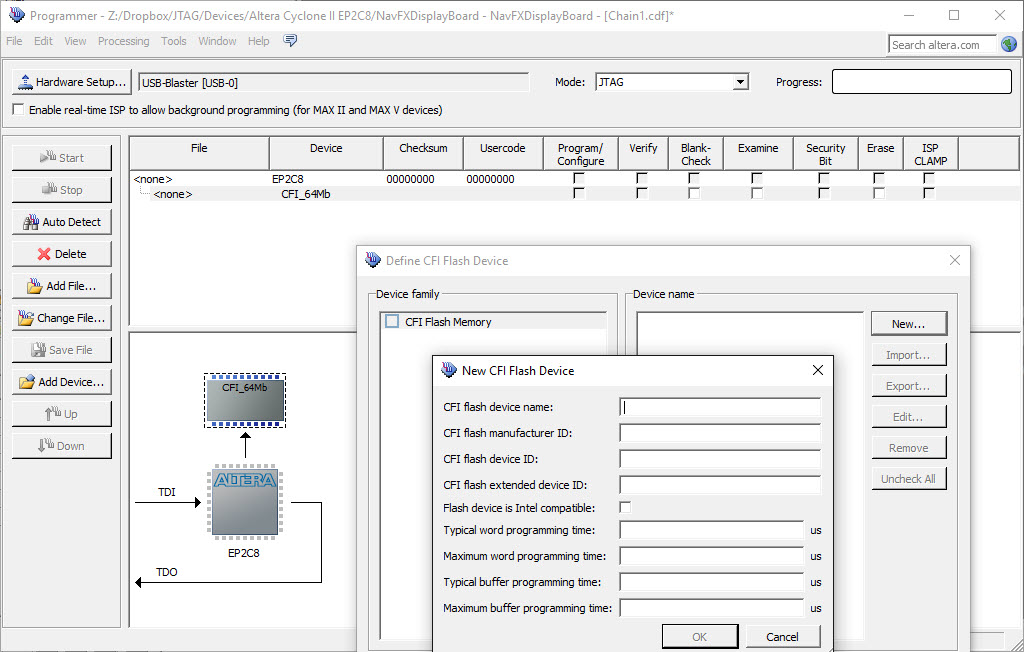Click the New... button in Define CFI Flash Device
The width and height of the screenshot is (1024, 652).
(908, 324)
